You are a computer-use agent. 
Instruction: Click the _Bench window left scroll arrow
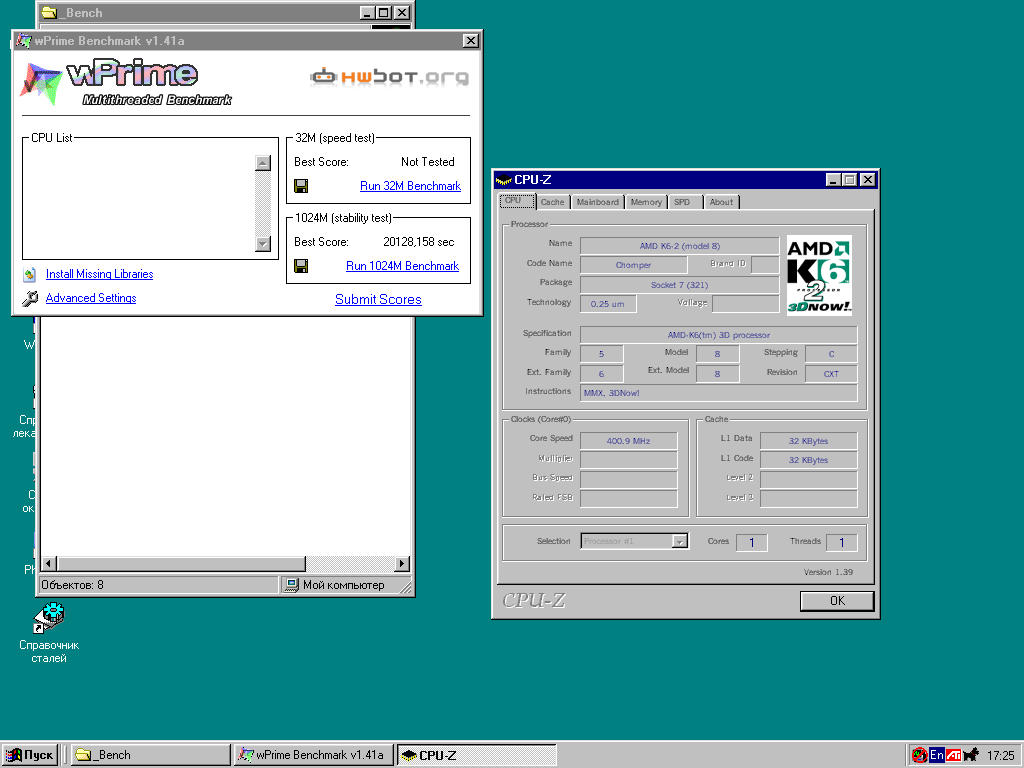pyautogui.click(x=49, y=564)
